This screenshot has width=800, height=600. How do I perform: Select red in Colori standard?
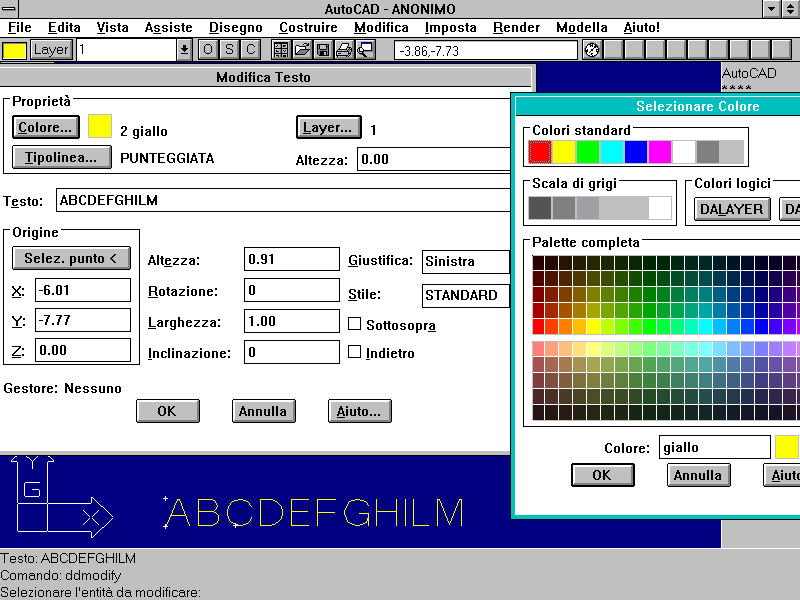click(540, 152)
